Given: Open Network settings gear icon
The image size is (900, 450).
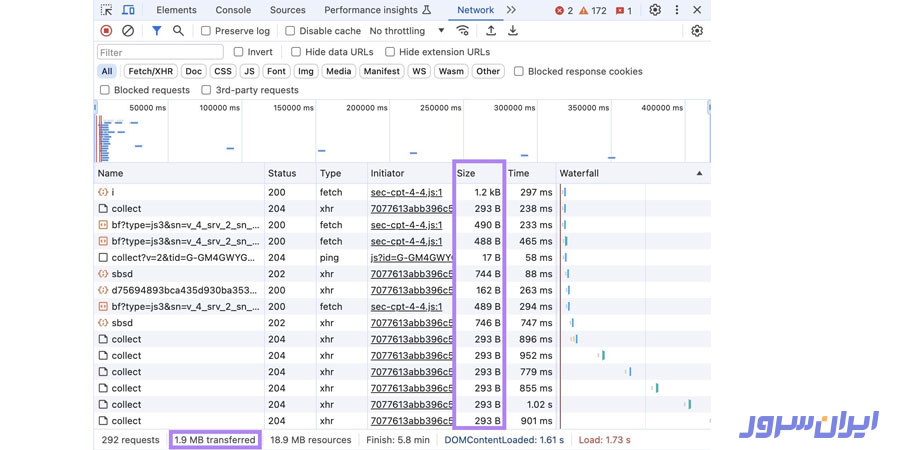Looking at the screenshot, I should (x=697, y=31).
